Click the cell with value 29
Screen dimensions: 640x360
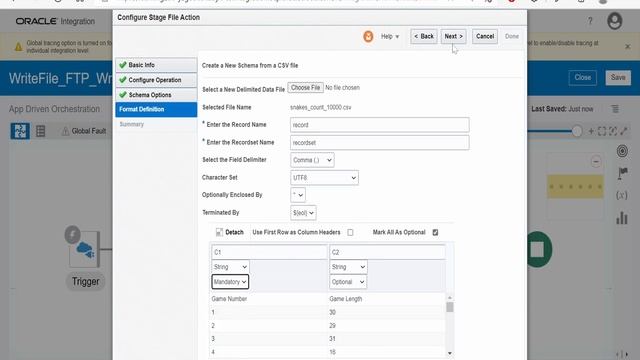pos(332,326)
